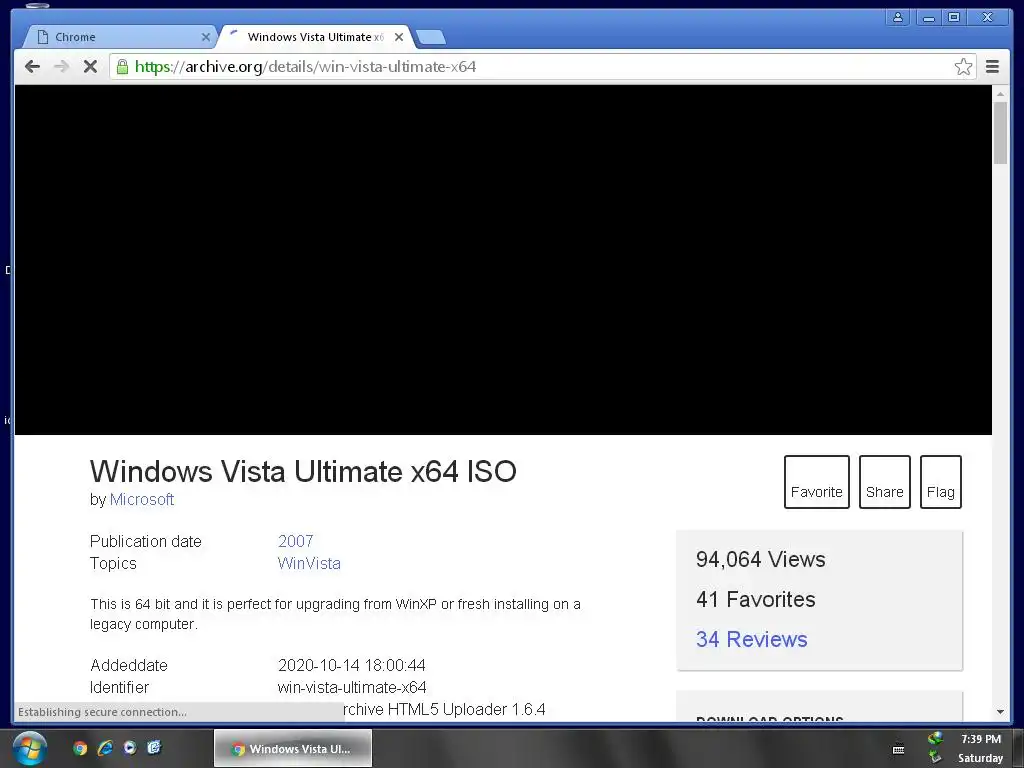Click the page scrollbar down arrow
This screenshot has width=1024, height=768.
[x=1000, y=712]
